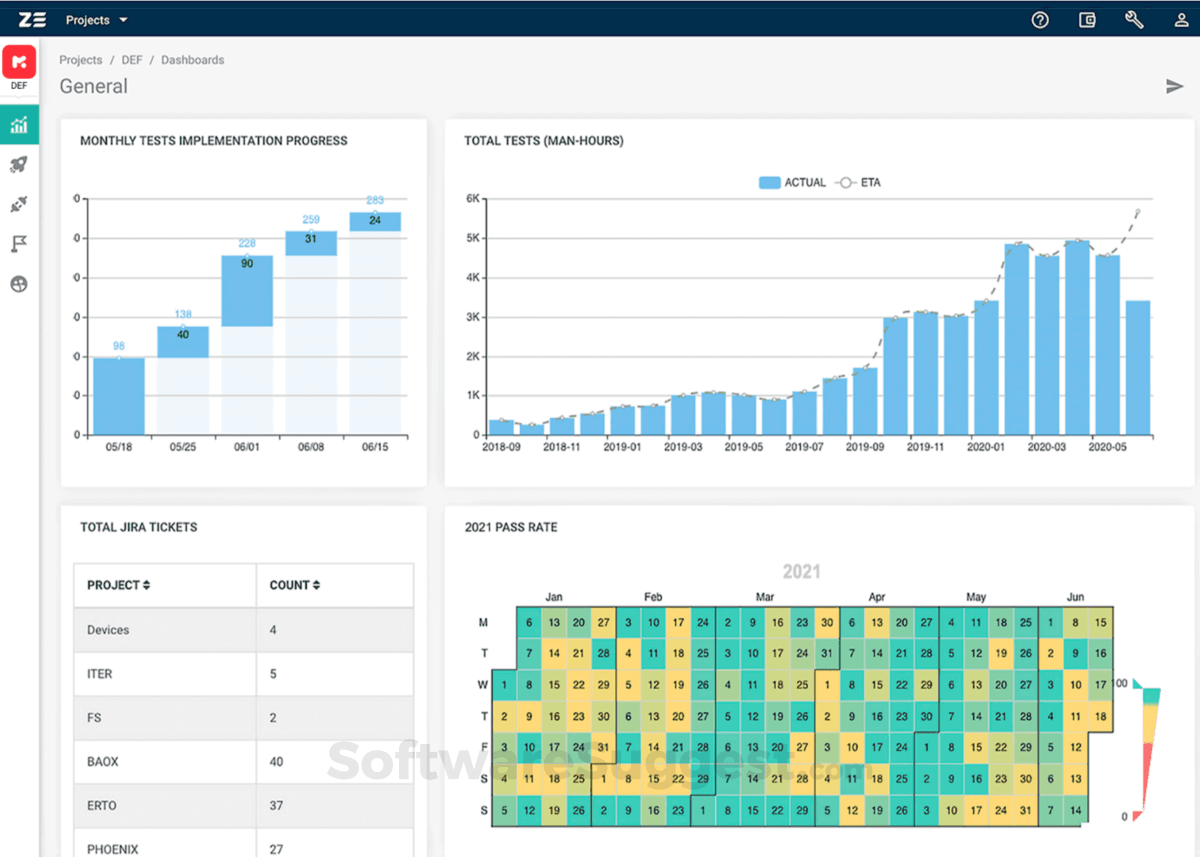Image resolution: width=1200 pixels, height=859 pixels.
Task: Open the rocket launches icon in sidebar
Action: point(19,165)
